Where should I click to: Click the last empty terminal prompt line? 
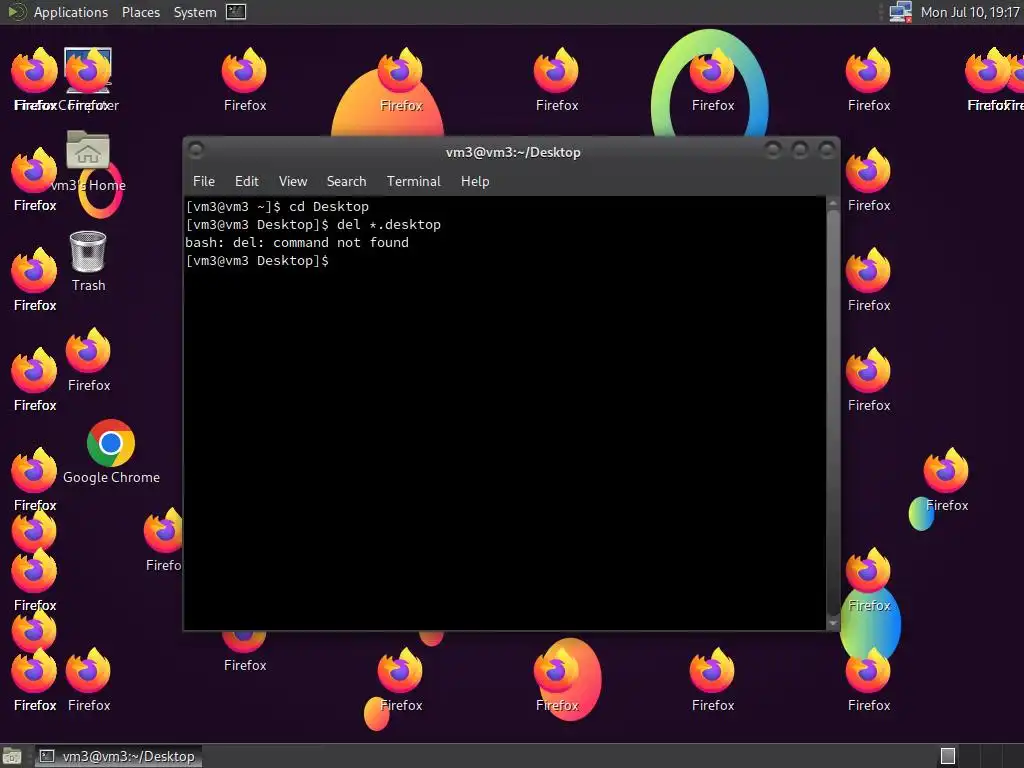[257, 261]
